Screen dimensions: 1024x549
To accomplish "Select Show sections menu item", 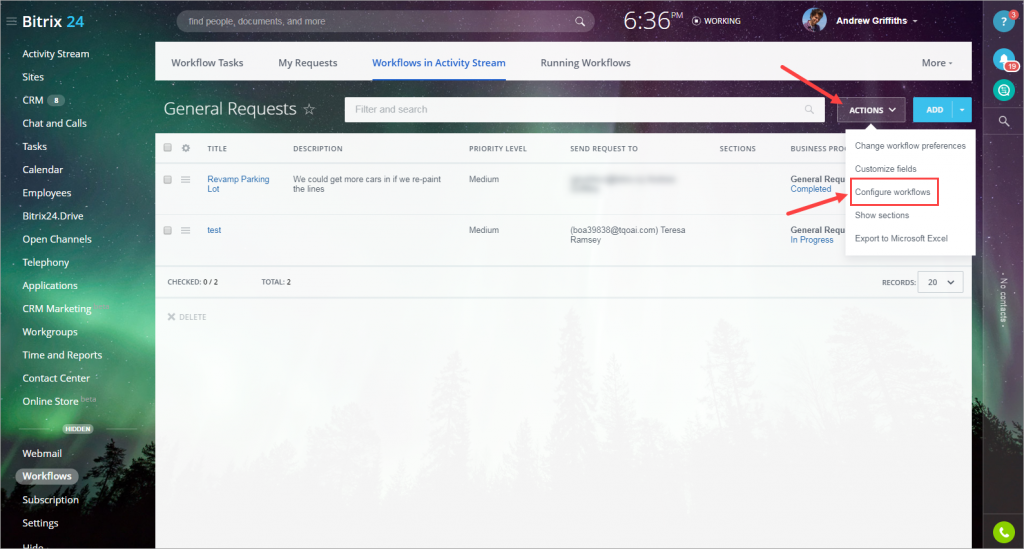I will tap(882, 215).
